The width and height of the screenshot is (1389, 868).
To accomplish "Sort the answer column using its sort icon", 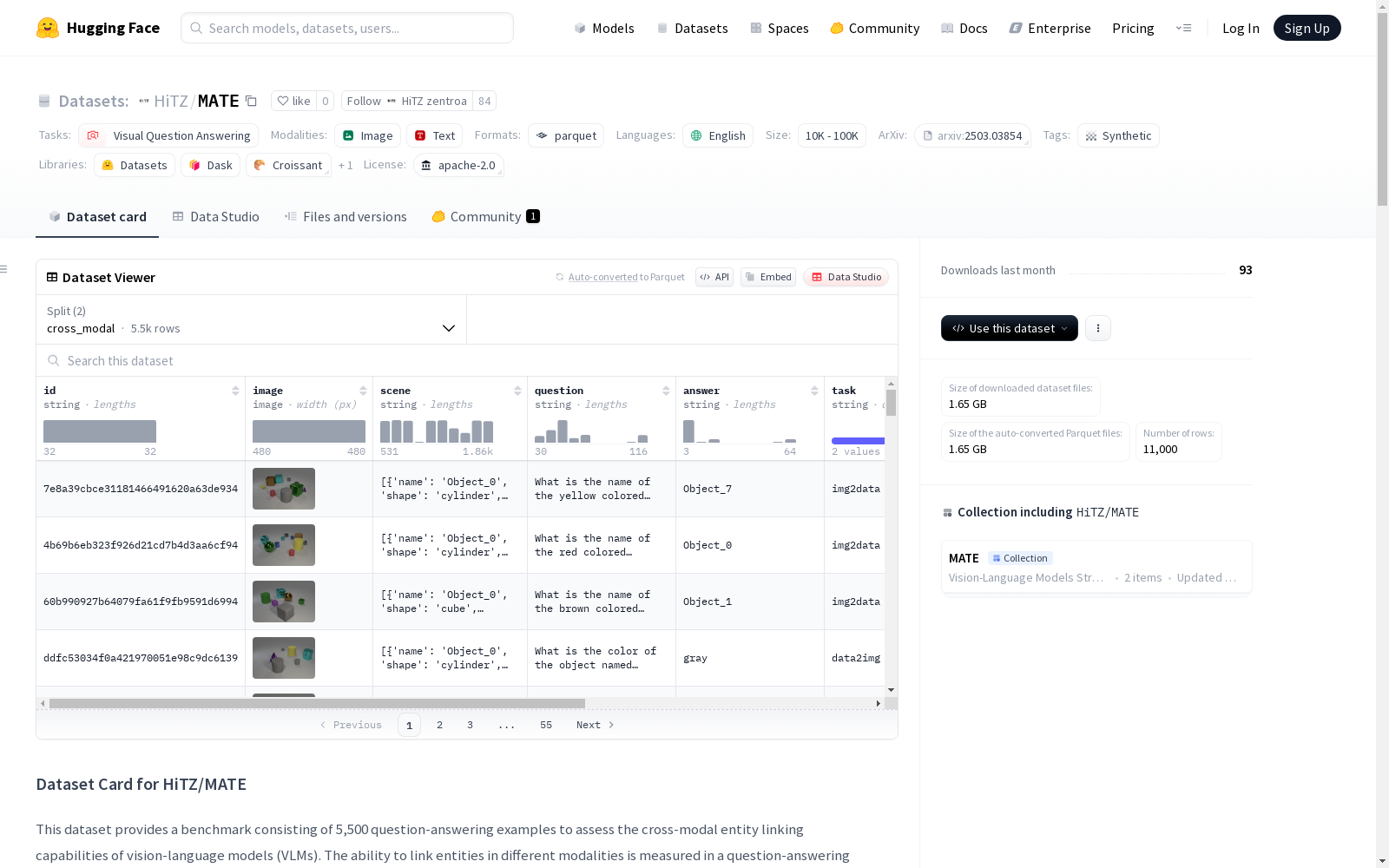I will coord(814,391).
